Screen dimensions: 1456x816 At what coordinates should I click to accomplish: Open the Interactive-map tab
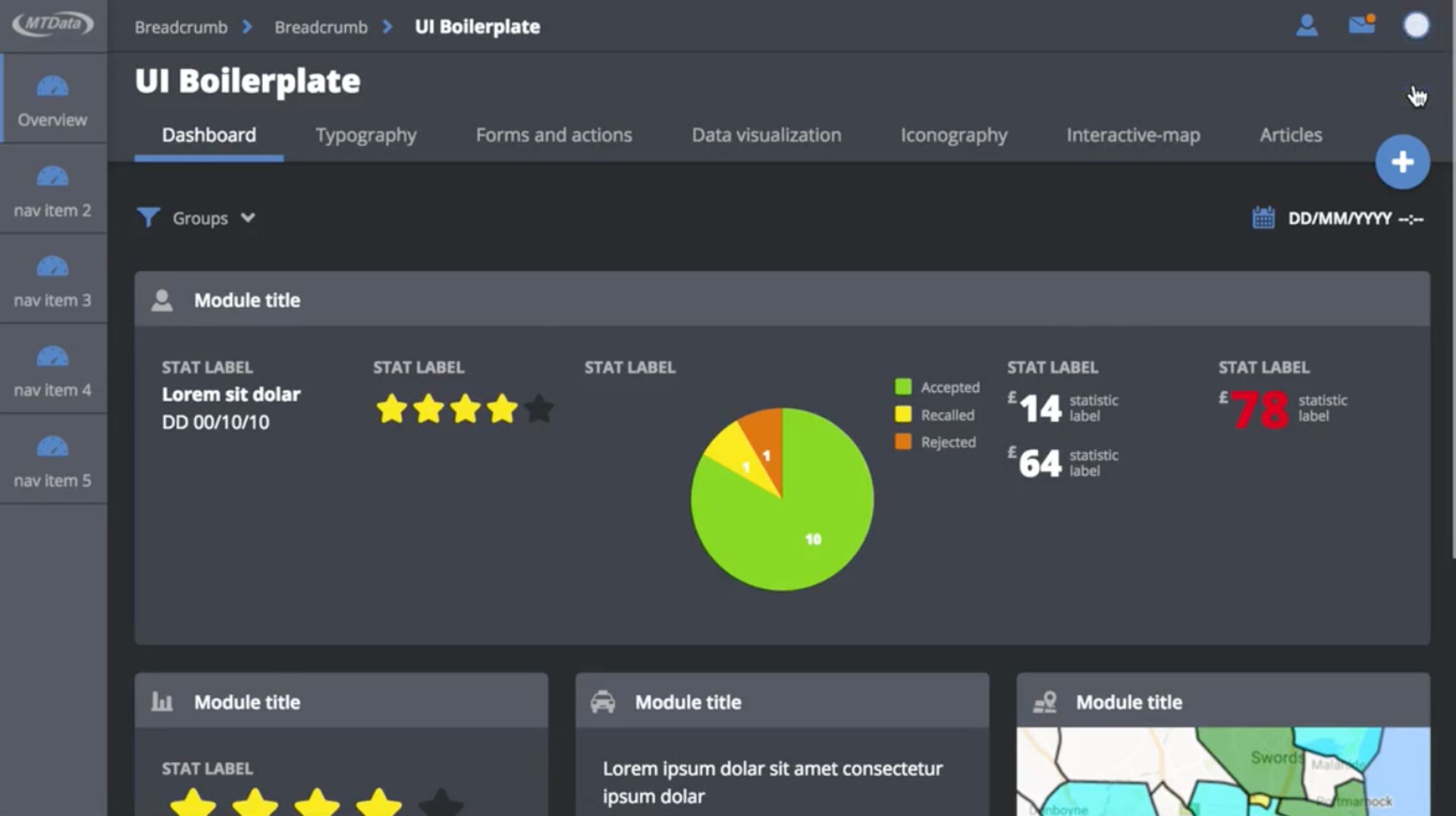(1133, 135)
